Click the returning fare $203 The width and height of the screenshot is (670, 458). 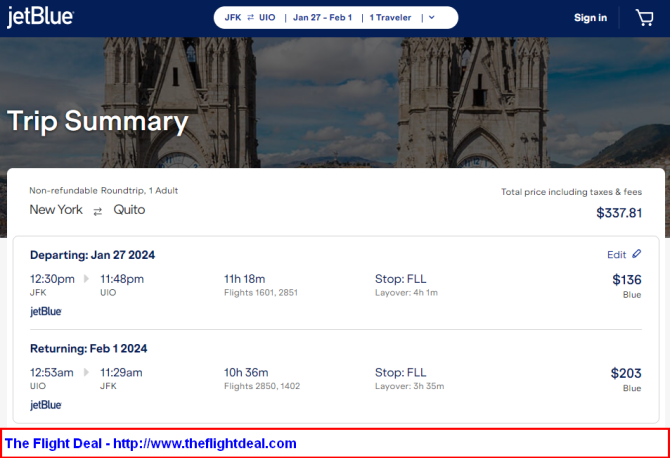(x=626, y=373)
